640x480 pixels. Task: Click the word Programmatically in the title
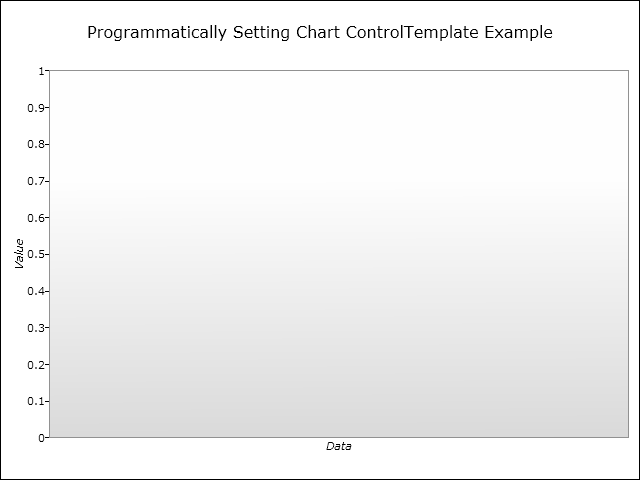157,33
